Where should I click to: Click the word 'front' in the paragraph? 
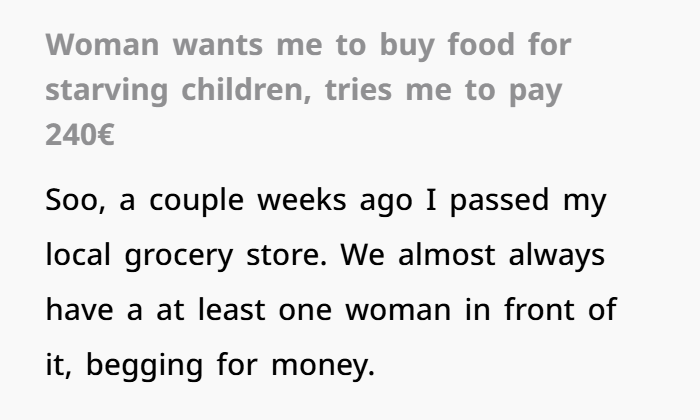tap(539, 309)
